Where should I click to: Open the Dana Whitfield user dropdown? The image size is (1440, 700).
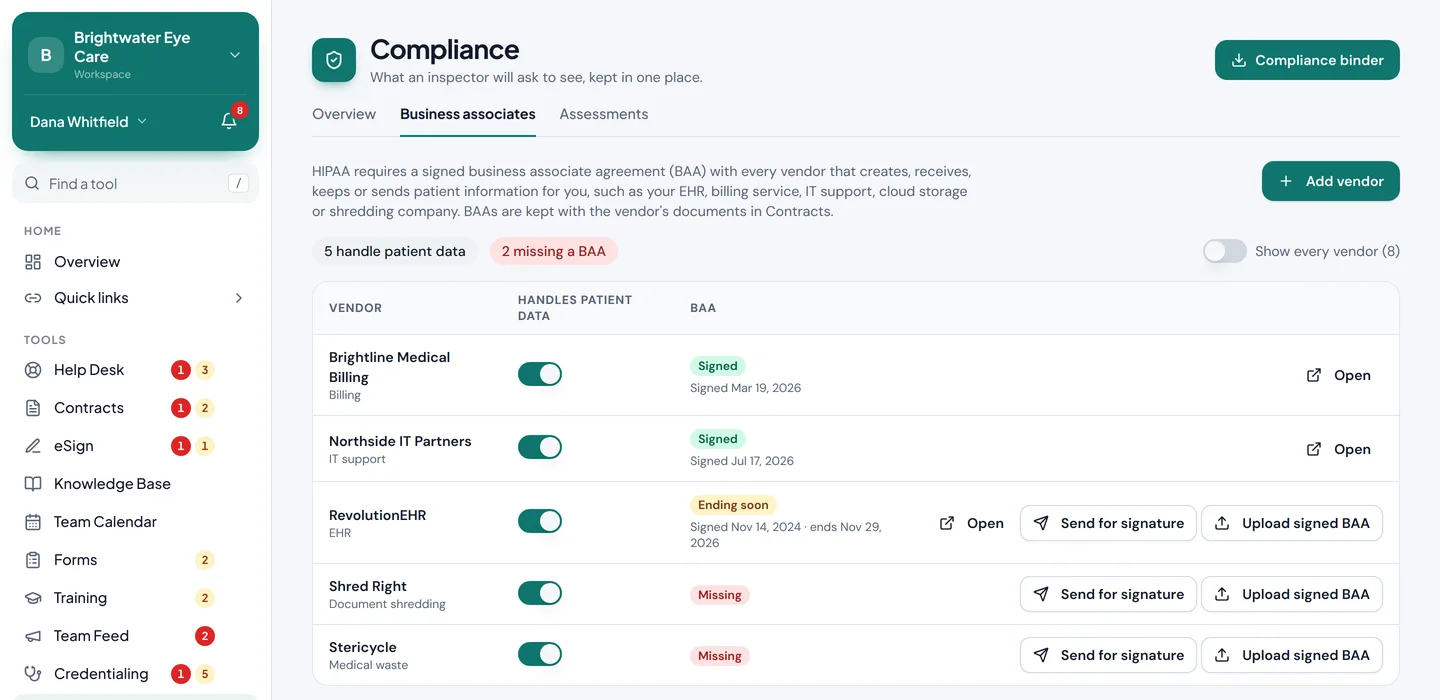(88, 121)
